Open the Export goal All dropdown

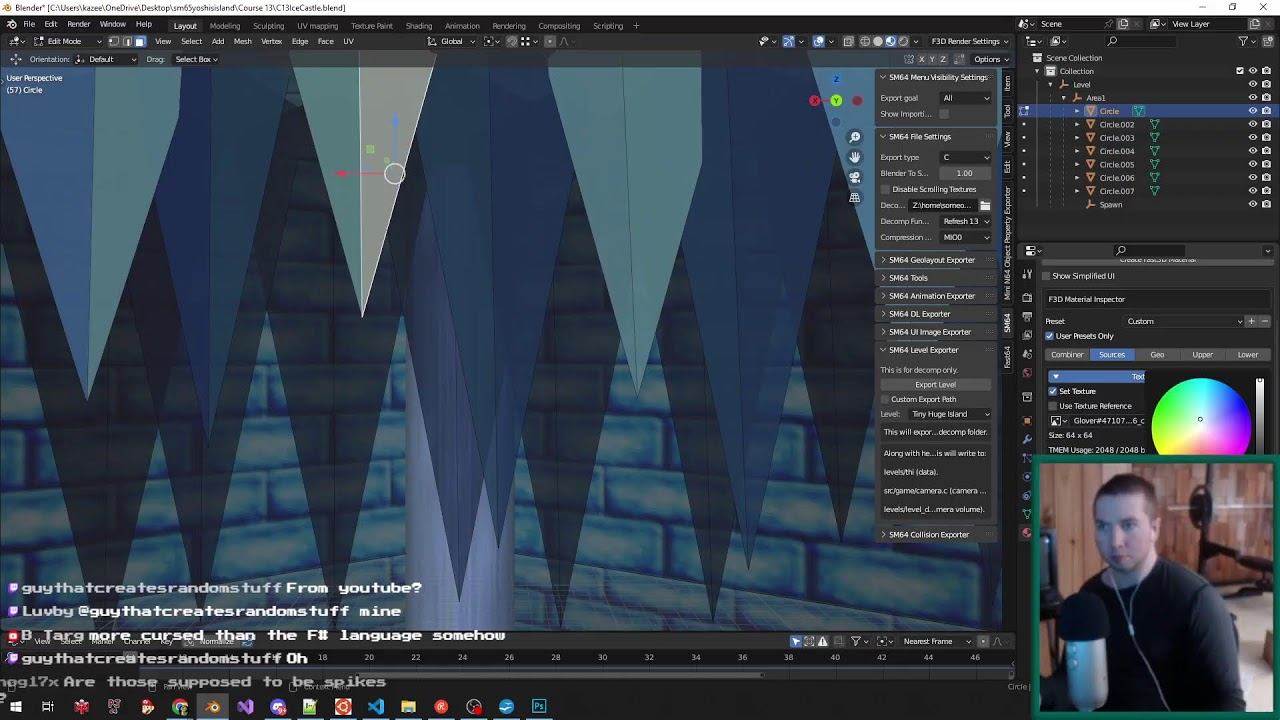[x=966, y=98]
